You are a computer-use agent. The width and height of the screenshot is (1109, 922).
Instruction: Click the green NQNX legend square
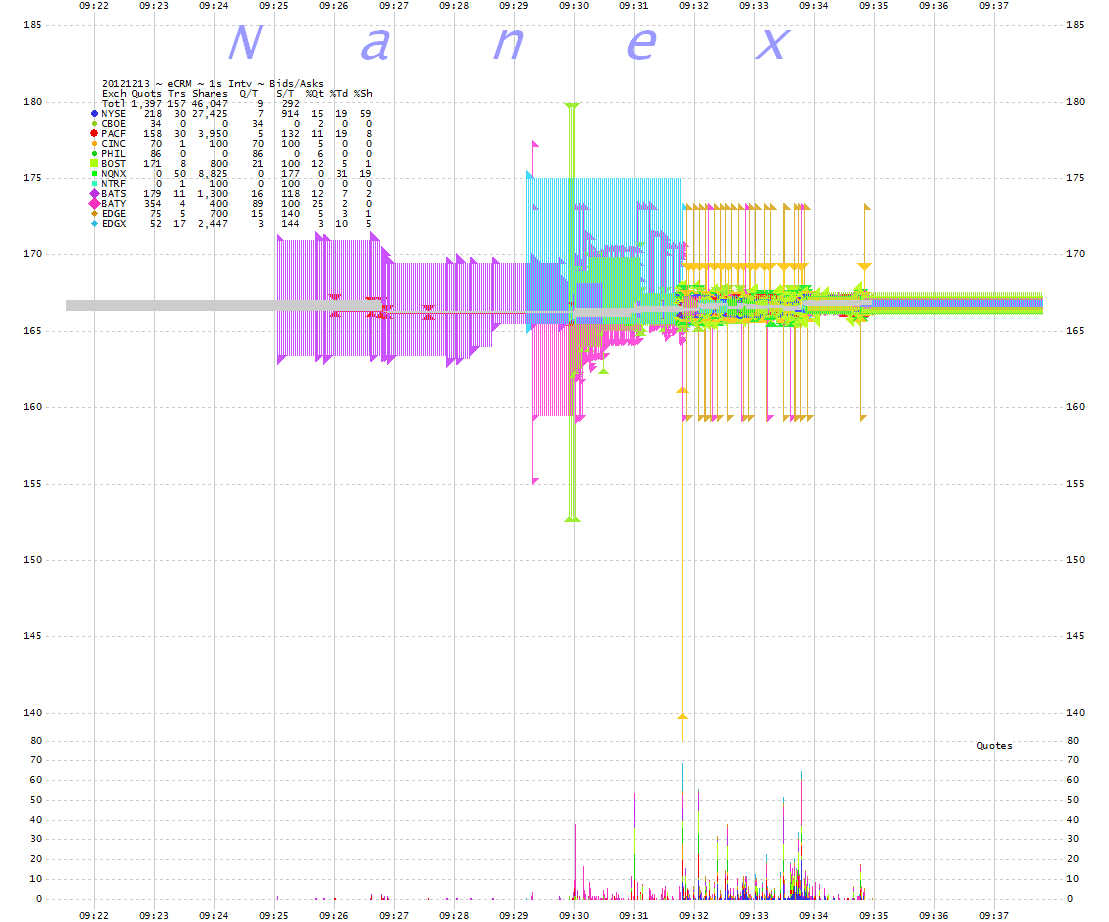(94, 173)
